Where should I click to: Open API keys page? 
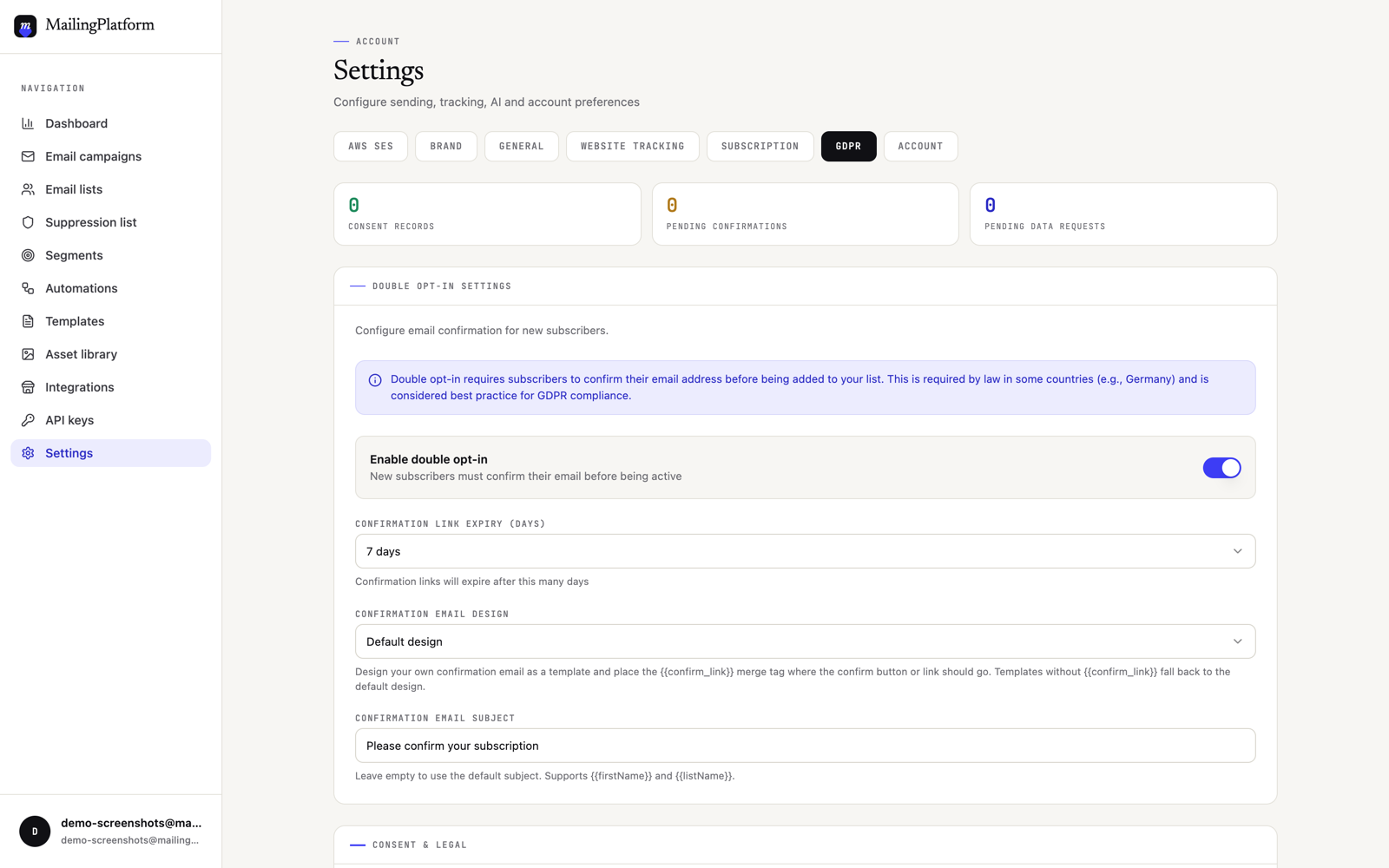pos(110,420)
